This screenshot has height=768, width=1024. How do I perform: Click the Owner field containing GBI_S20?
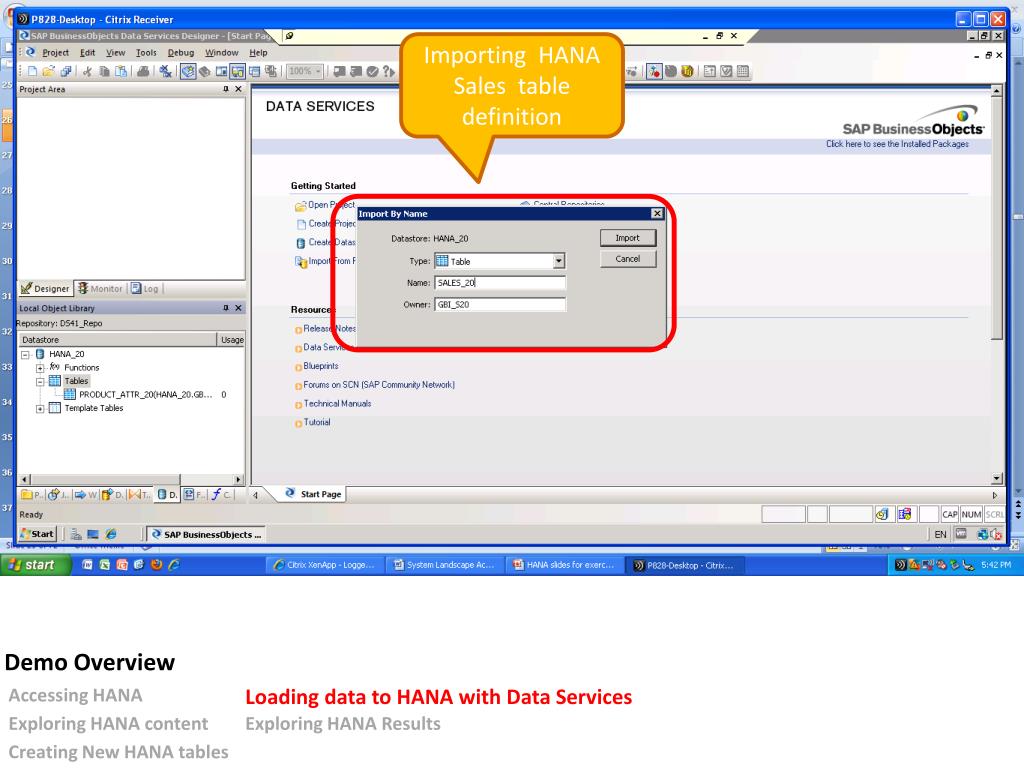(500, 304)
